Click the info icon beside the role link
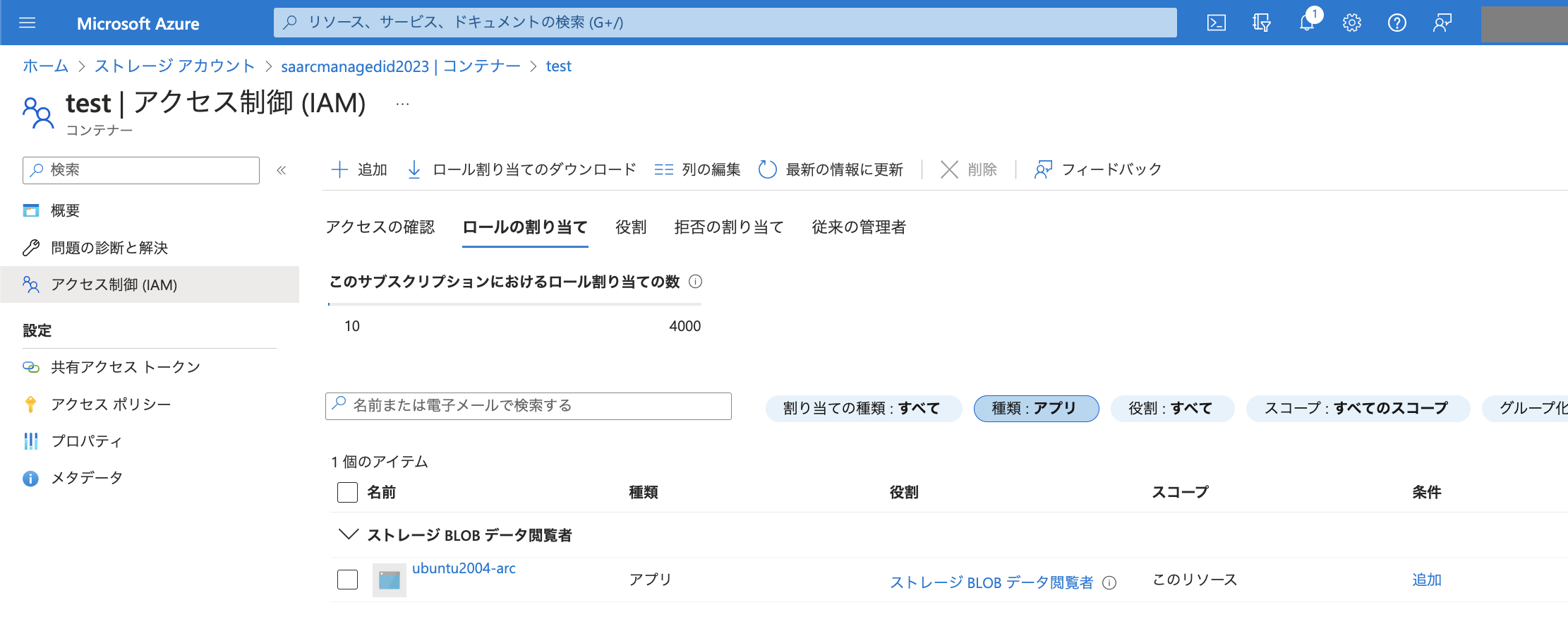This screenshot has width=1568, height=617. [x=1109, y=582]
